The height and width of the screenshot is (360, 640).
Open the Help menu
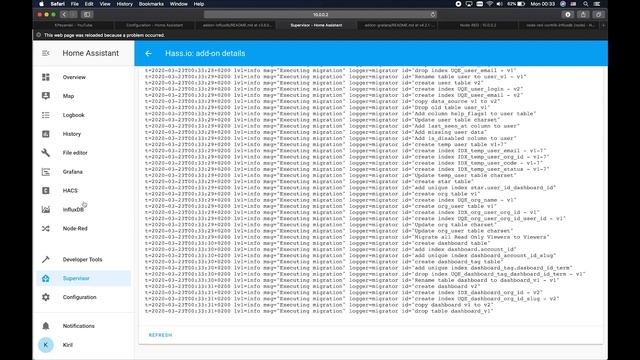[199, 4]
